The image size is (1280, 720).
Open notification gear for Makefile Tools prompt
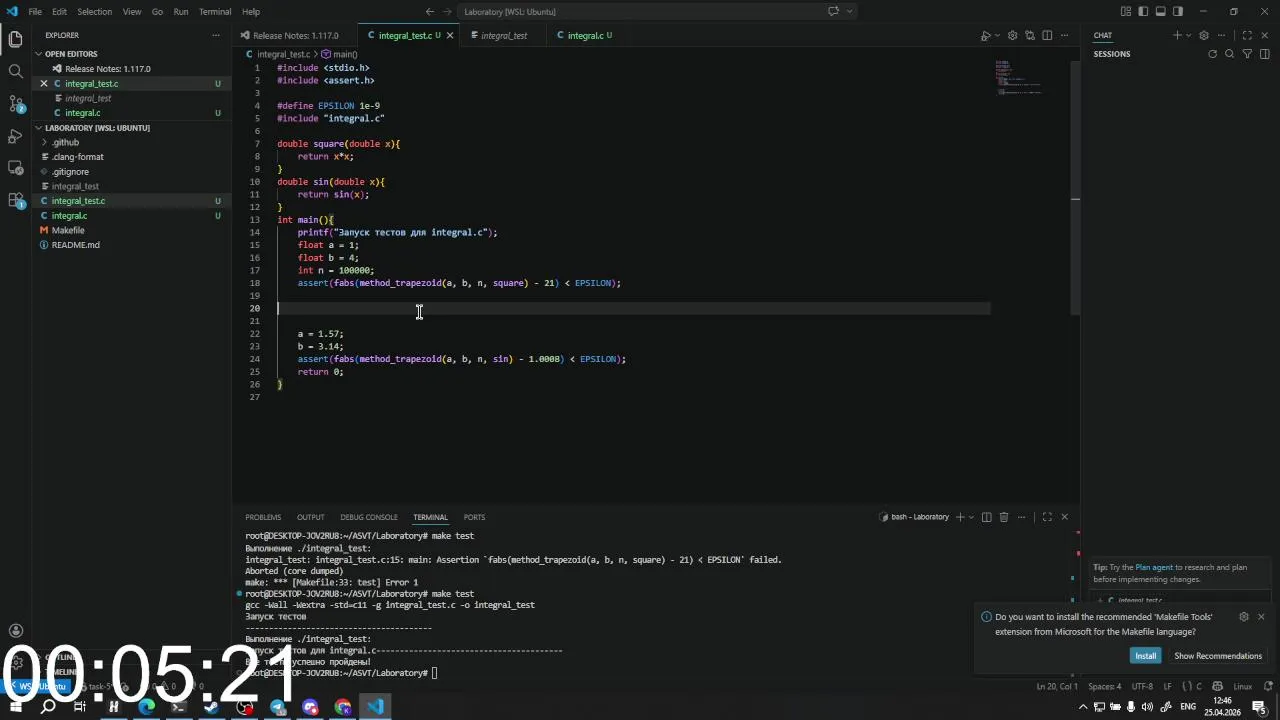(x=1243, y=617)
